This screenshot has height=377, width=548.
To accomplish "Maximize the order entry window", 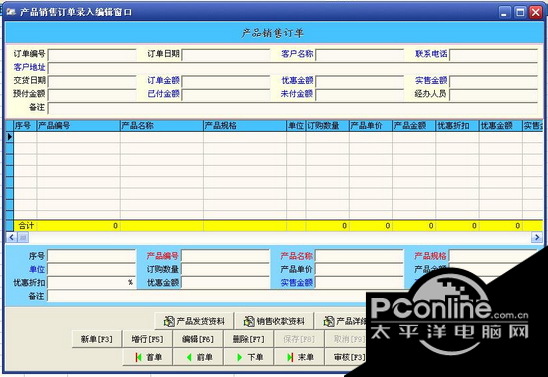I will (520, 13).
